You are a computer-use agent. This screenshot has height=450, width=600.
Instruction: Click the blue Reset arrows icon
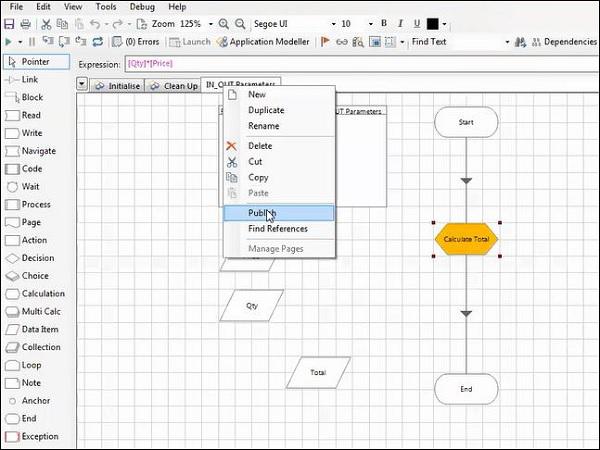coord(98,42)
